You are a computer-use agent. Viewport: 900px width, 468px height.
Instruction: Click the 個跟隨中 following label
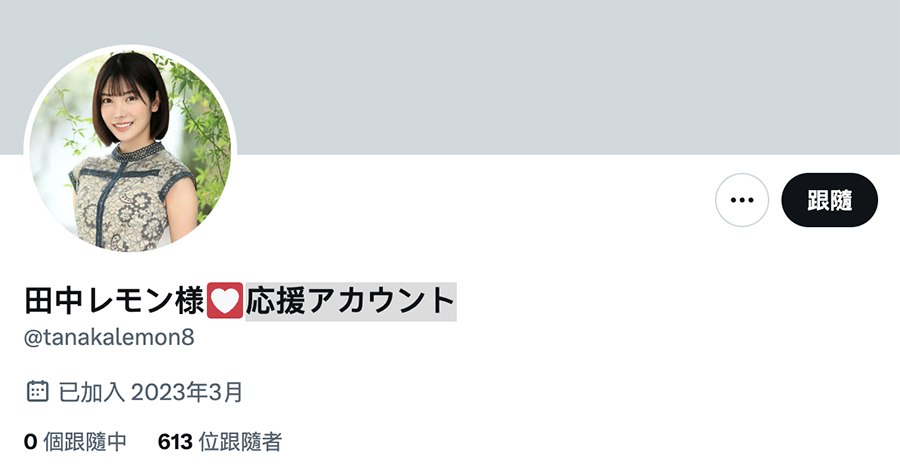pyautogui.click(x=85, y=442)
